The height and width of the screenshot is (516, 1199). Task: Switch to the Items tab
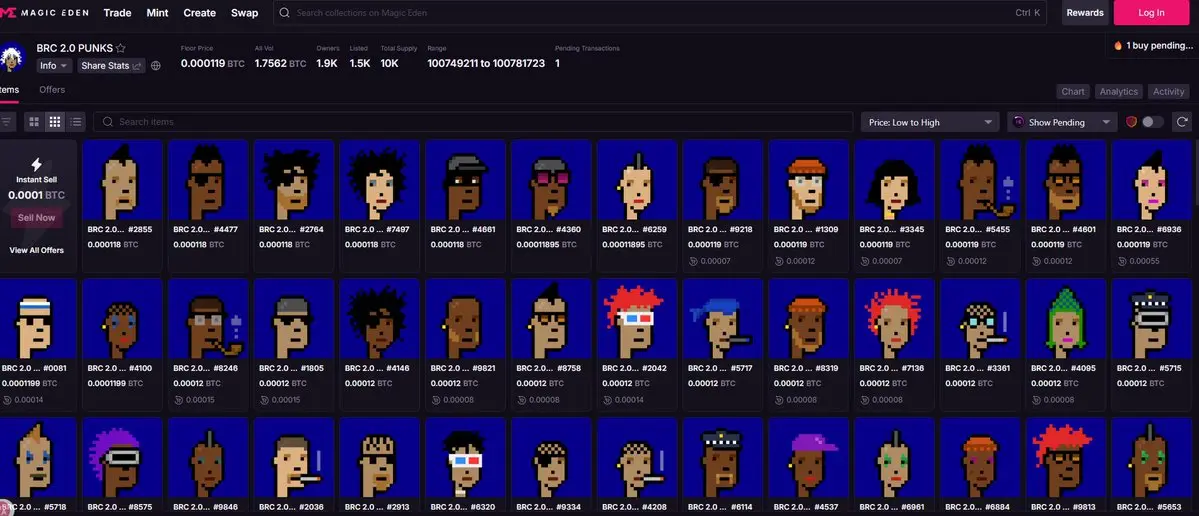pyautogui.click(x=9, y=89)
